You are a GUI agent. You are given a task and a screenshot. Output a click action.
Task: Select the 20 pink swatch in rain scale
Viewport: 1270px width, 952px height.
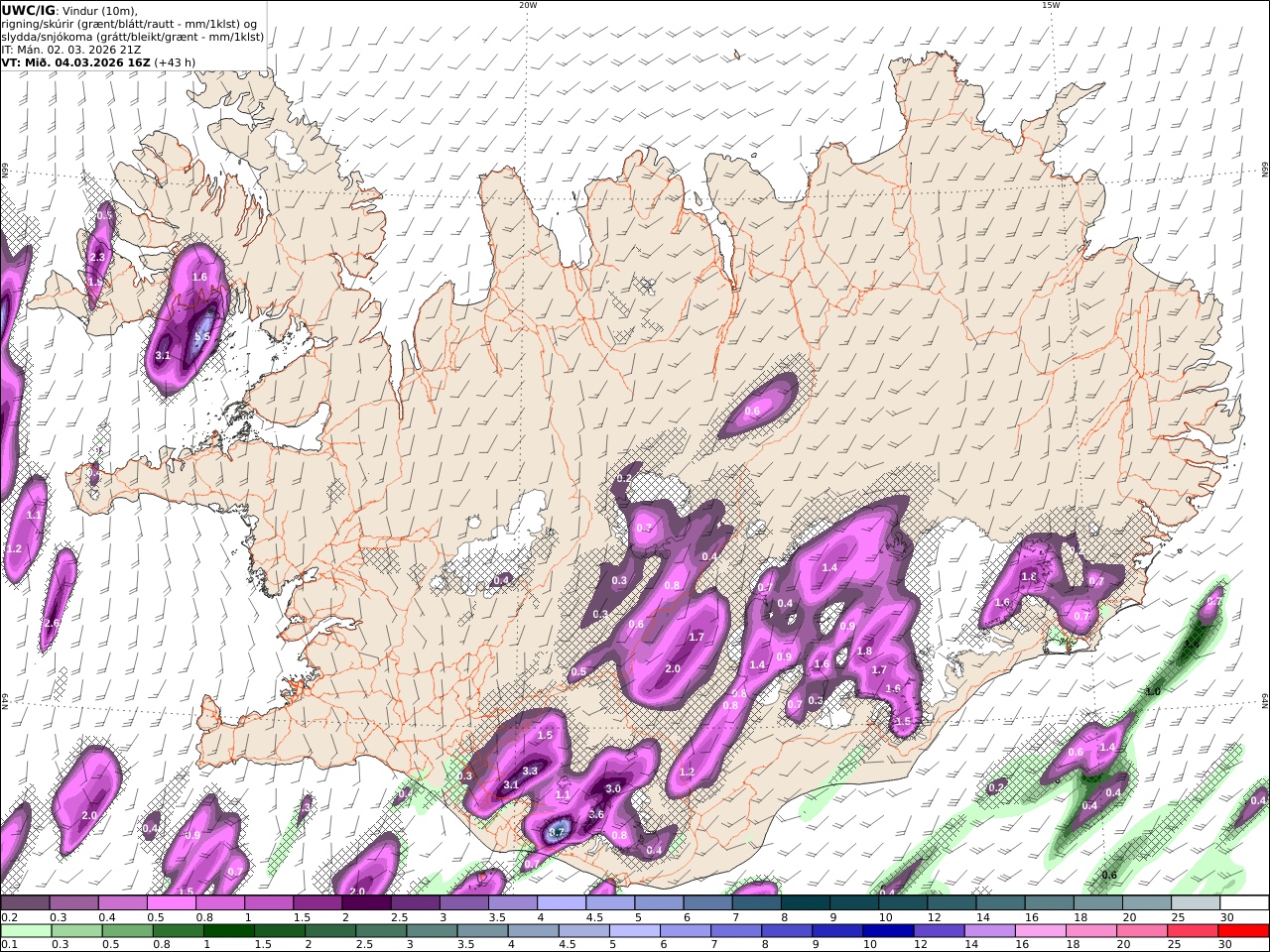[x=1143, y=931]
